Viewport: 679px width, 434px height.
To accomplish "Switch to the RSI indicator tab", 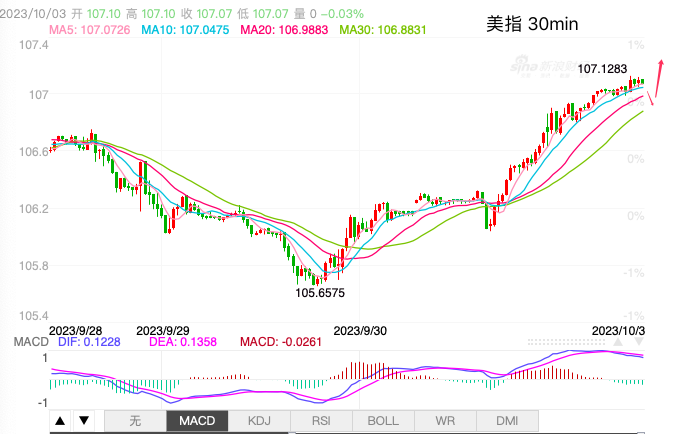I will (x=321, y=421).
